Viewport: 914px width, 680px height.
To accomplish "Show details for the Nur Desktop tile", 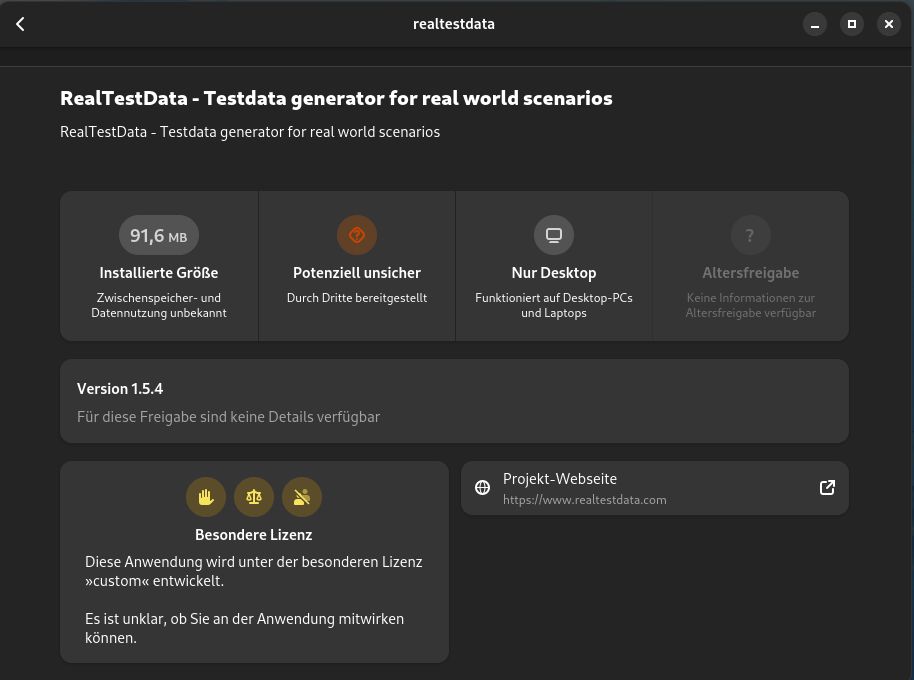I will [554, 266].
